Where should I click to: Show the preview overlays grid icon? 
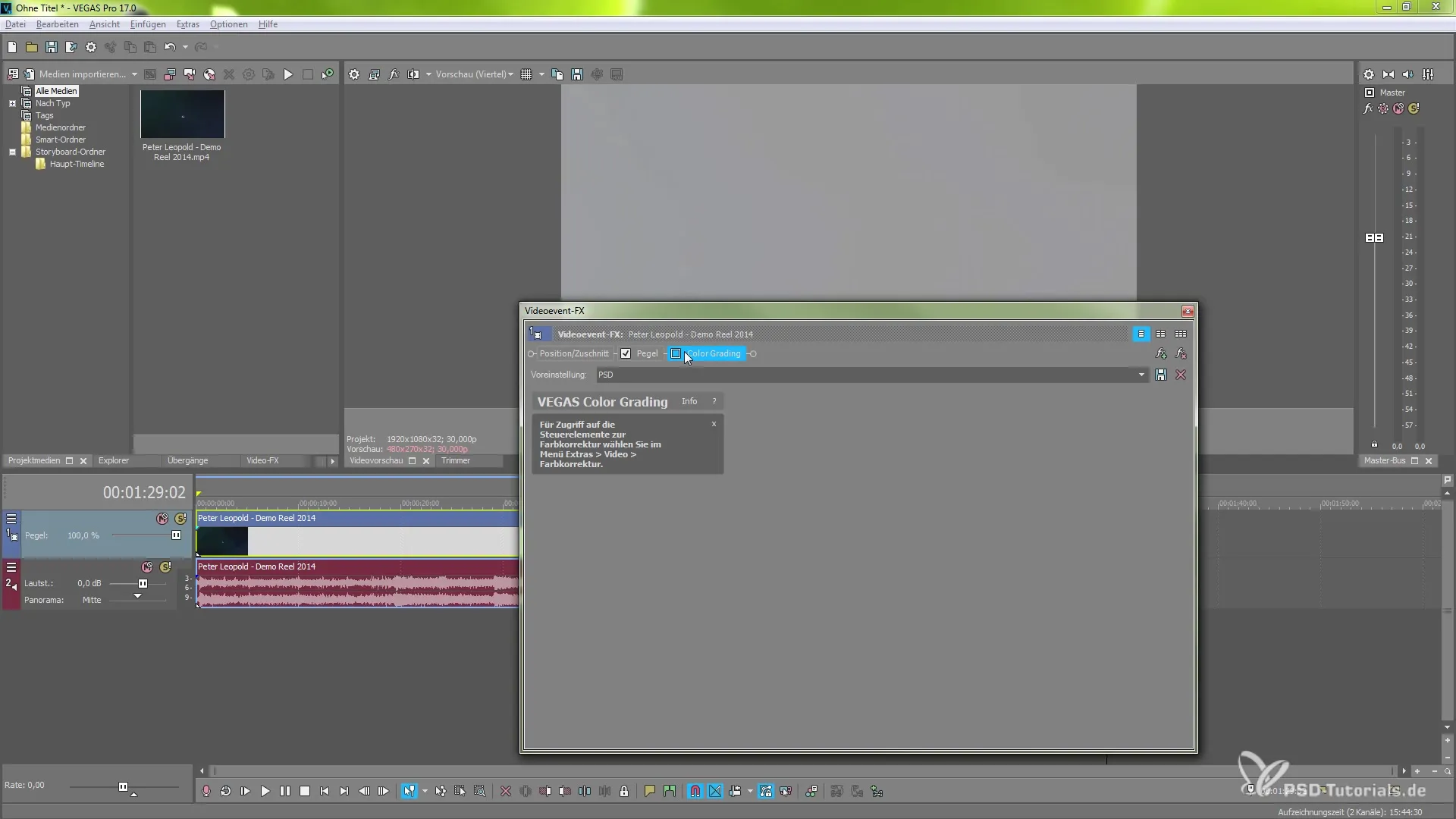pos(526,74)
